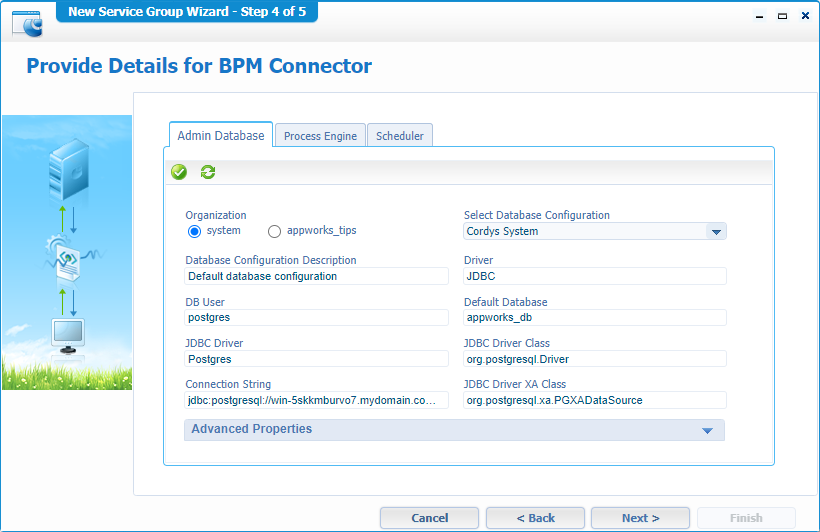Switch to the Scheduler tab
Viewport: 820px width, 532px height.
pyautogui.click(x=400, y=136)
